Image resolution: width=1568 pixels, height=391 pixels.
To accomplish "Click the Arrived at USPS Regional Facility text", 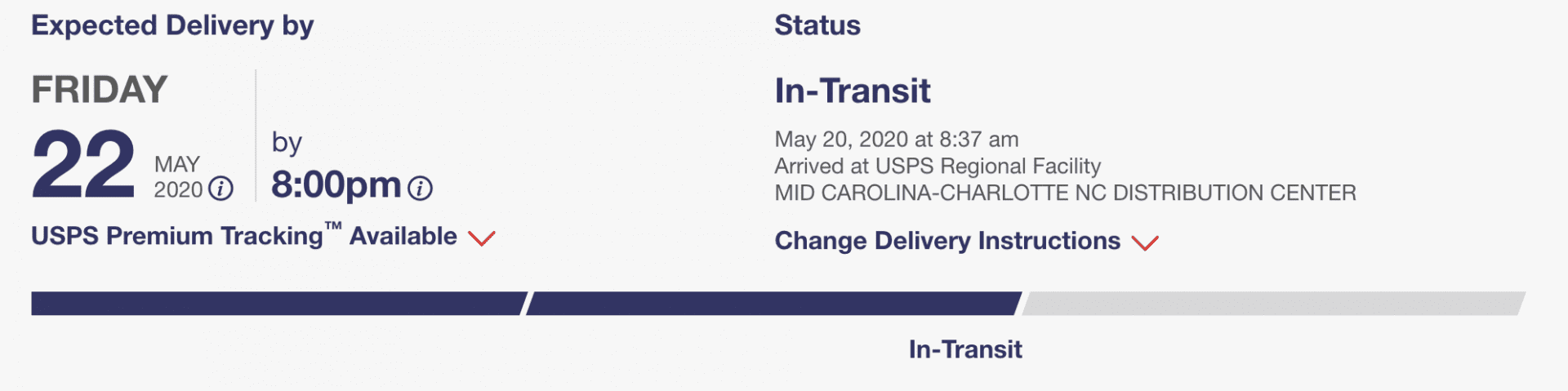I will [938, 167].
